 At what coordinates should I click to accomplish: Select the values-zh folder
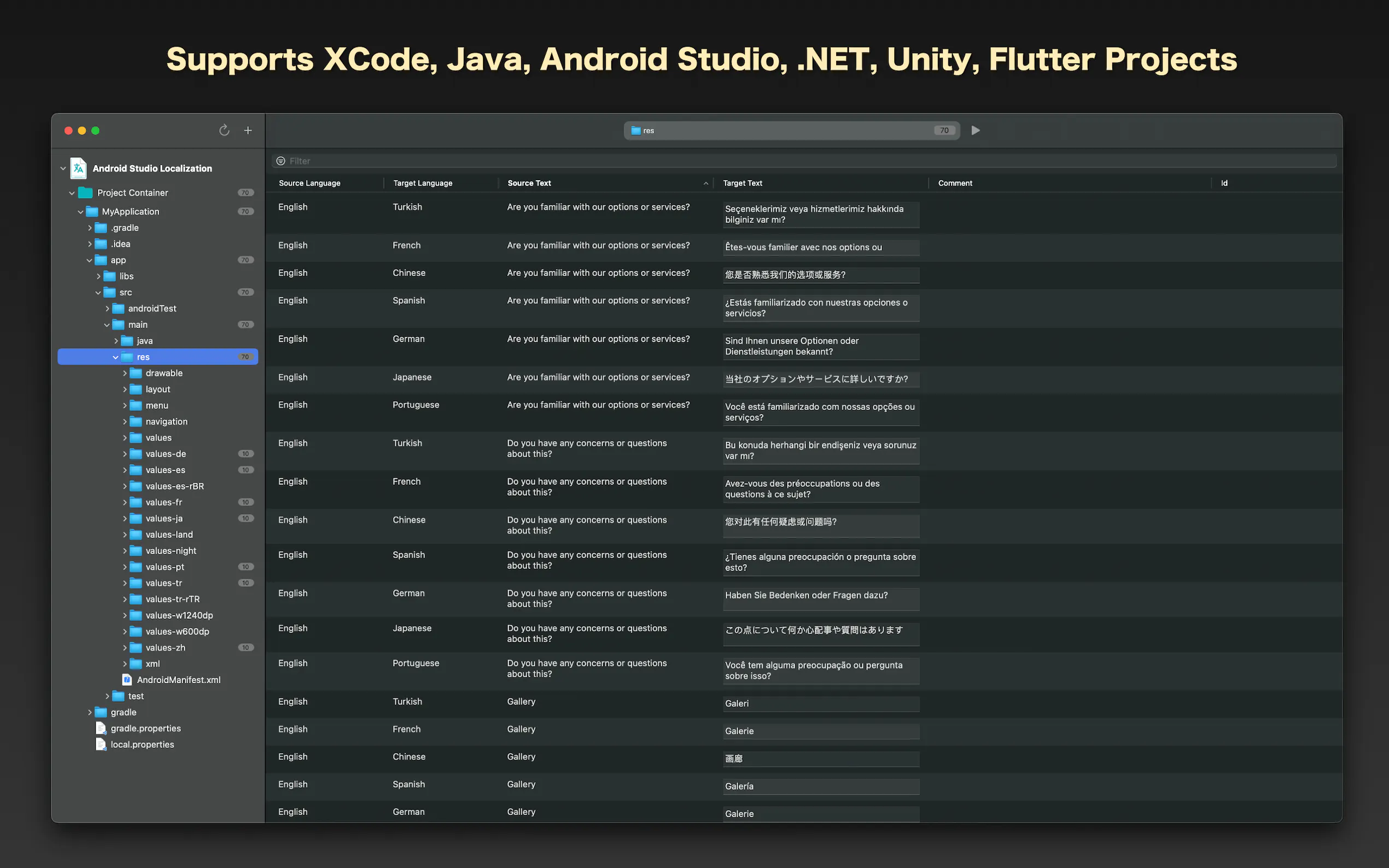[x=165, y=648]
